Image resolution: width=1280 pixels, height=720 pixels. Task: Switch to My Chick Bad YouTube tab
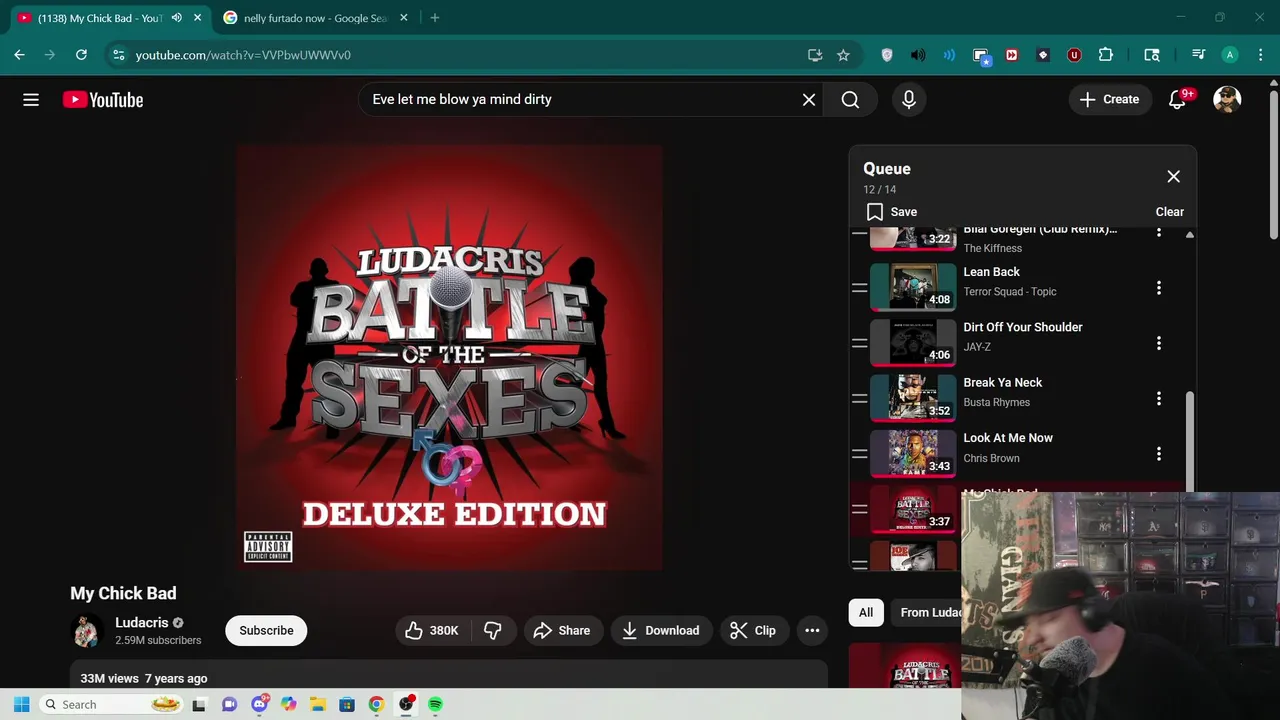(100, 18)
